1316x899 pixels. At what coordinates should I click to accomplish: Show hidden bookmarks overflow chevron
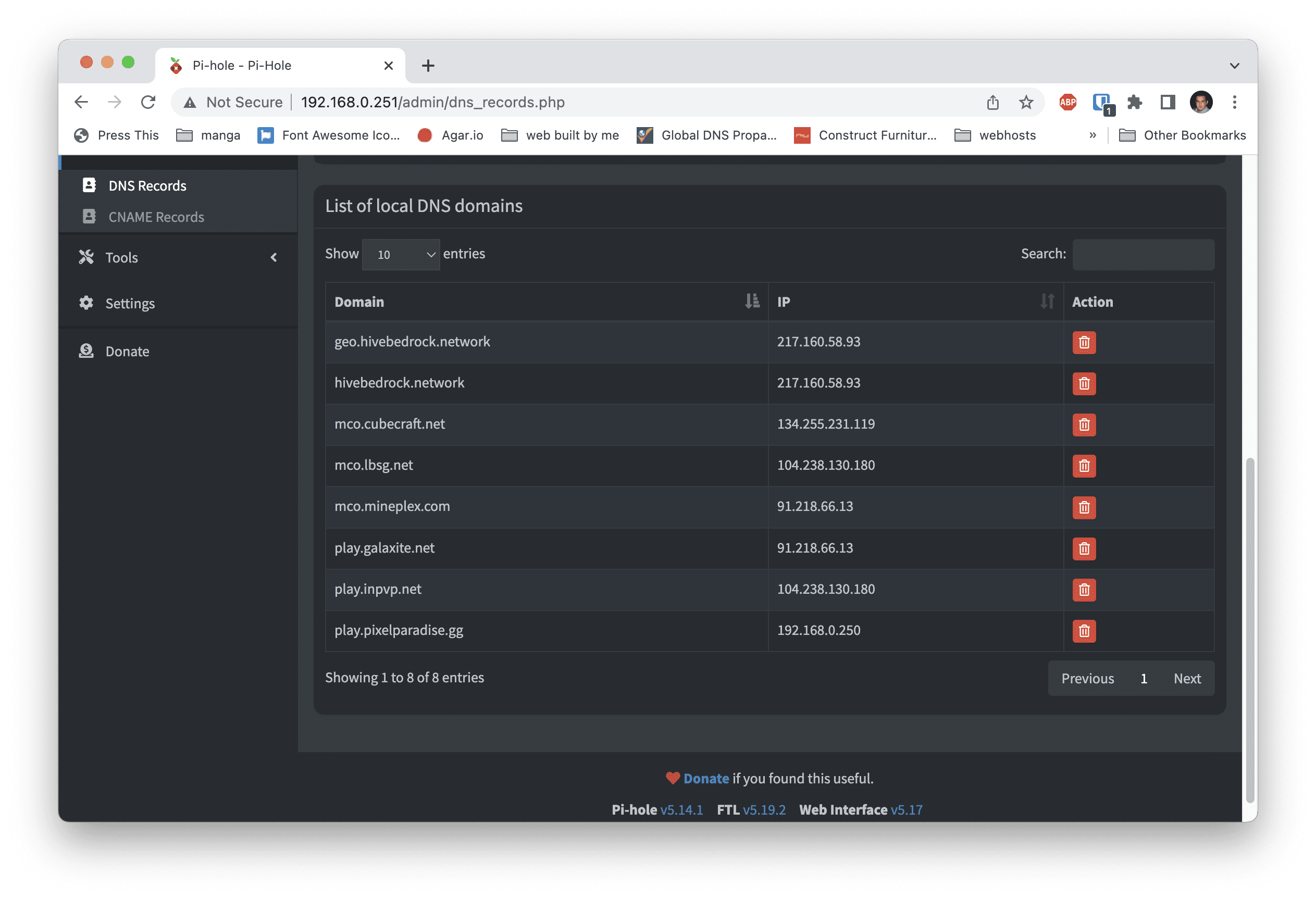(1092, 135)
